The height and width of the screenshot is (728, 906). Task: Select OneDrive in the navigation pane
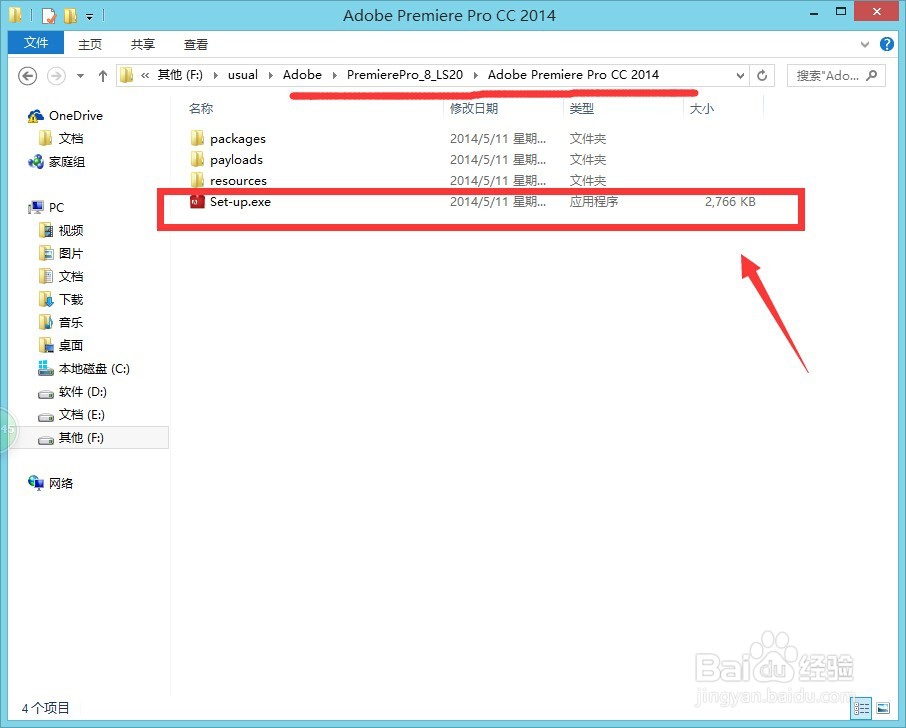pyautogui.click(x=73, y=115)
